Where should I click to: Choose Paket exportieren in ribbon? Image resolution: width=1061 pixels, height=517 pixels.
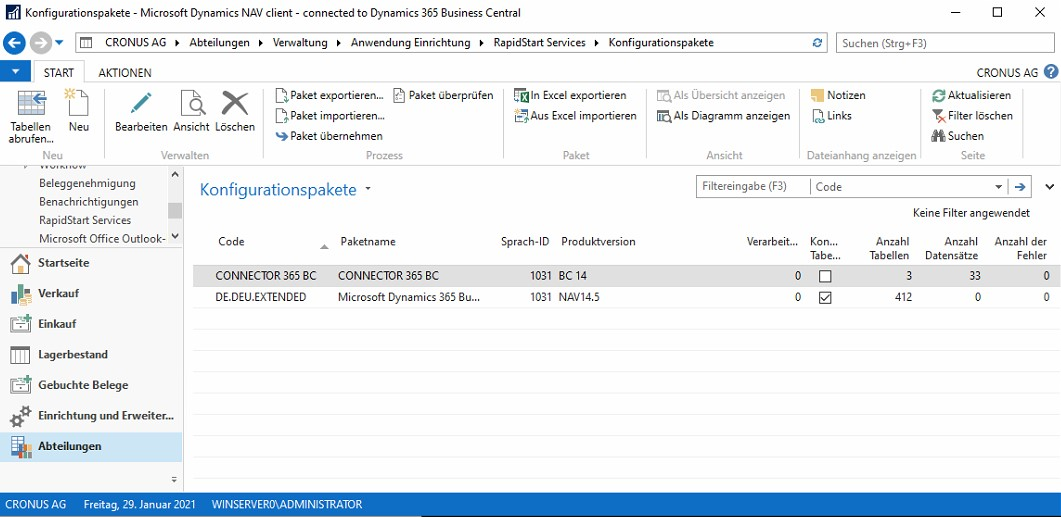(330, 95)
